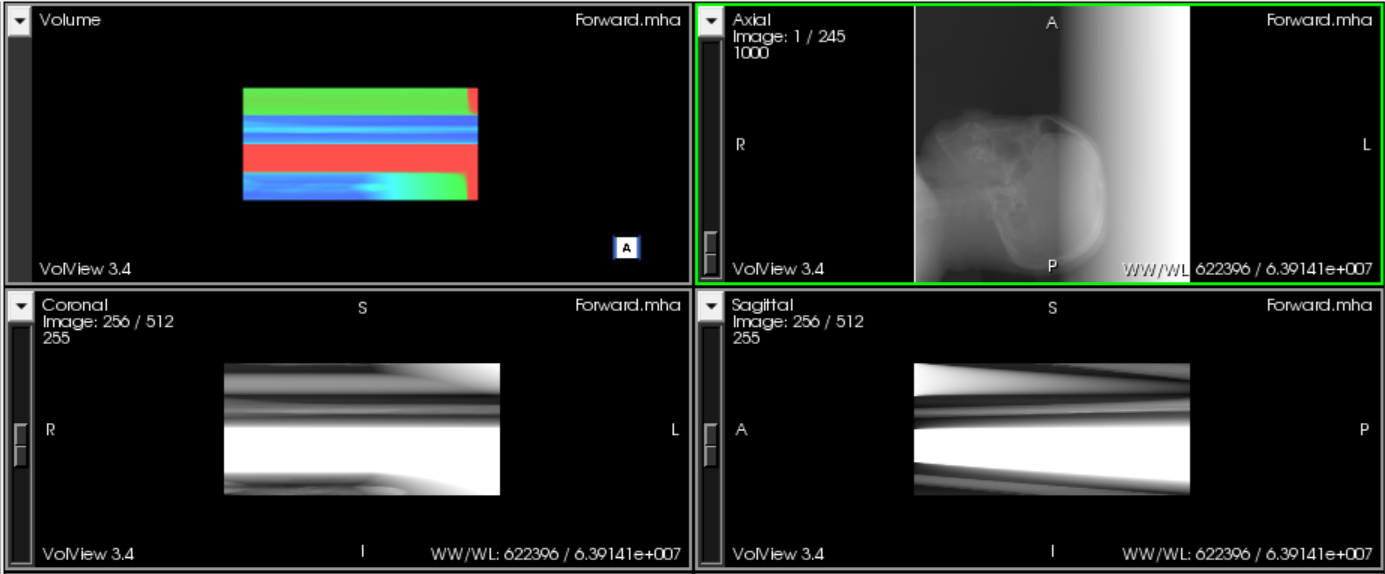The height and width of the screenshot is (574, 1385).
Task: Click the 'R' marker in Coronal view
Action: (x=50, y=430)
